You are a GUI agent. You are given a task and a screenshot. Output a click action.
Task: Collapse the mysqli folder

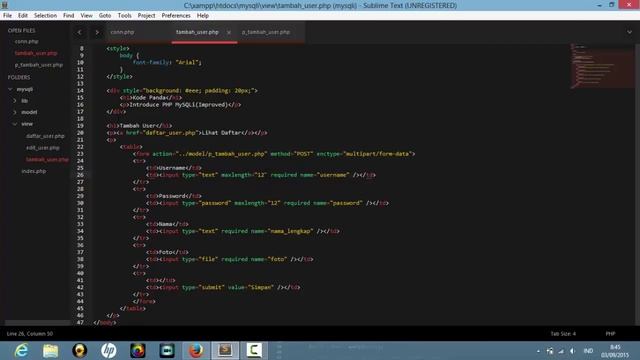click(x=10, y=89)
